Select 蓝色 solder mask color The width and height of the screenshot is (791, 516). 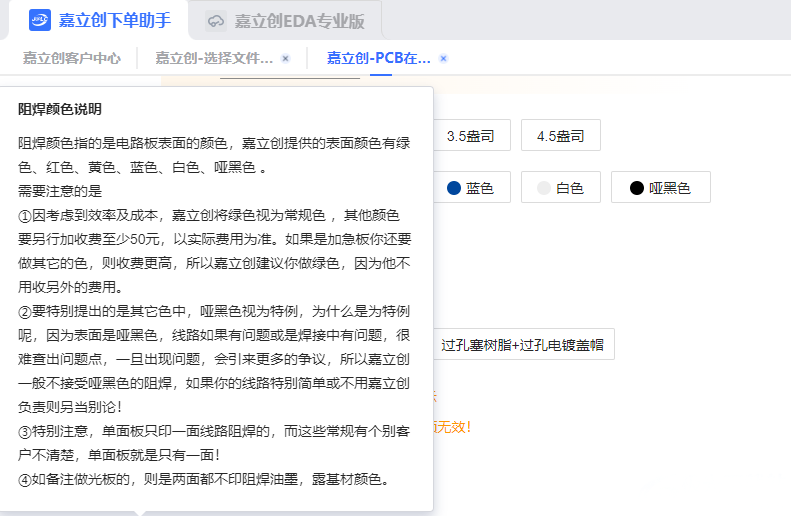coord(471,187)
